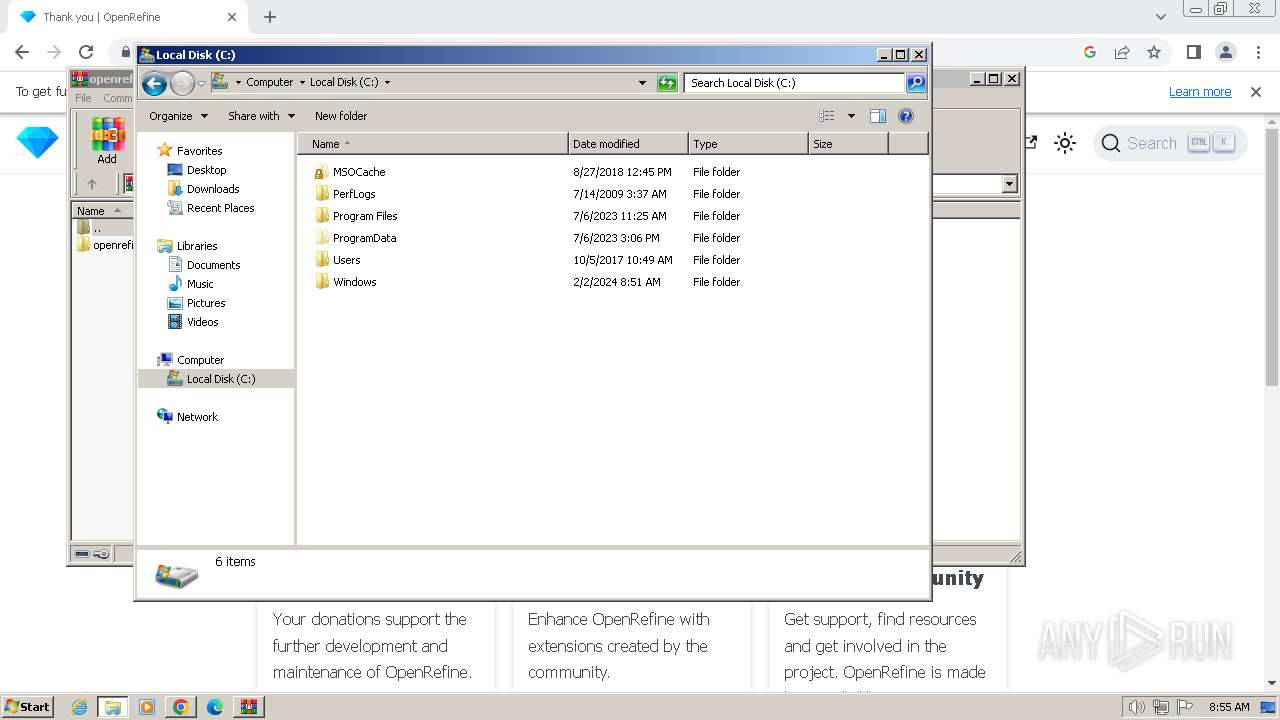Click the computer icon in the address bar
The width and height of the screenshot is (1280, 720).
[220, 82]
